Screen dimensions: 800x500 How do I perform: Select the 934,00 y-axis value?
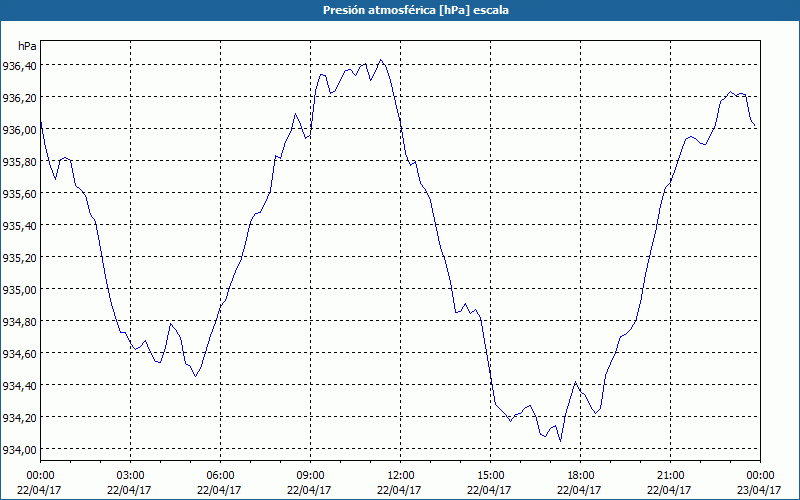(19, 449)
